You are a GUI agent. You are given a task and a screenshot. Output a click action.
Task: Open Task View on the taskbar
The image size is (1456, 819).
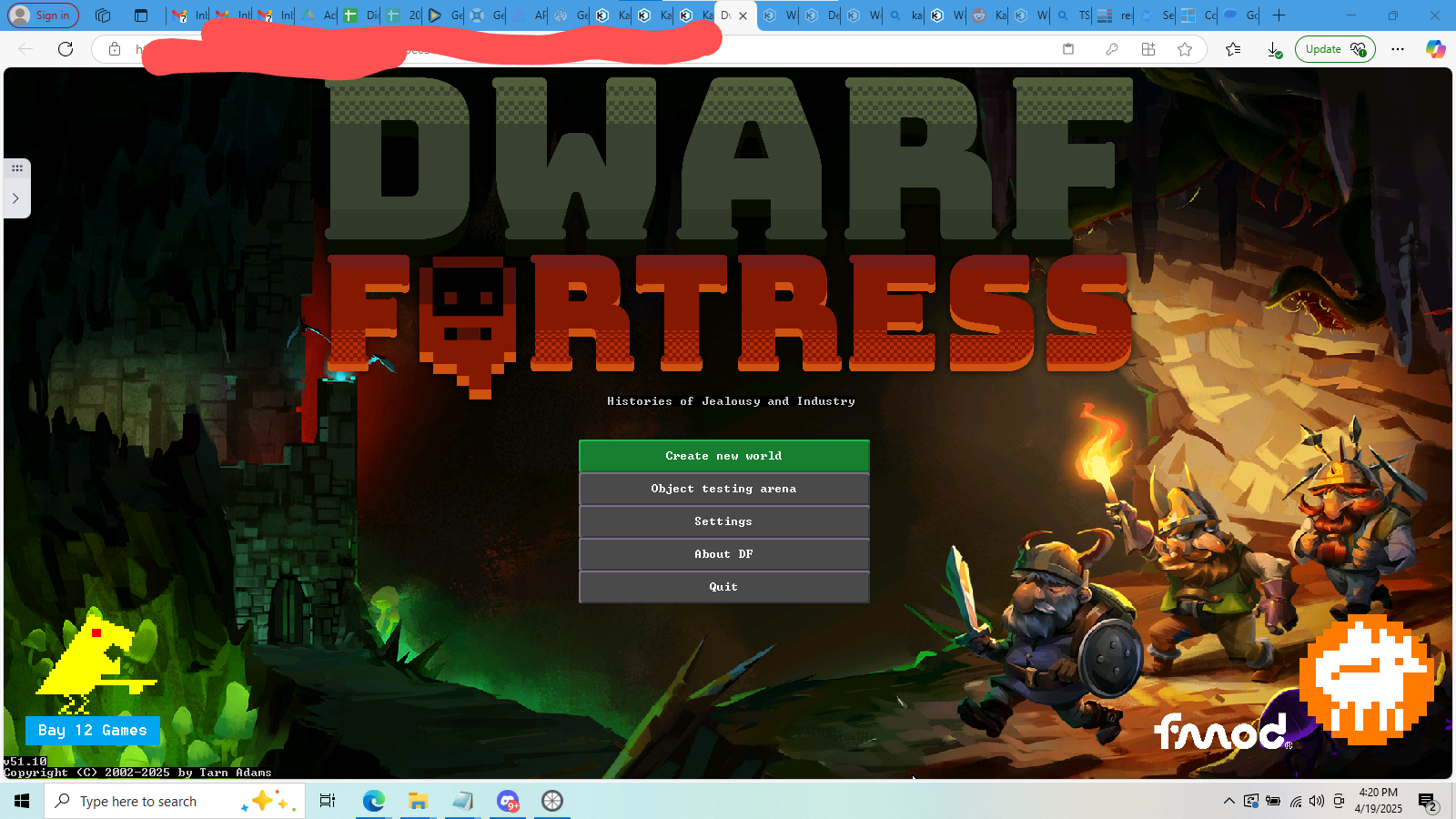328,801
